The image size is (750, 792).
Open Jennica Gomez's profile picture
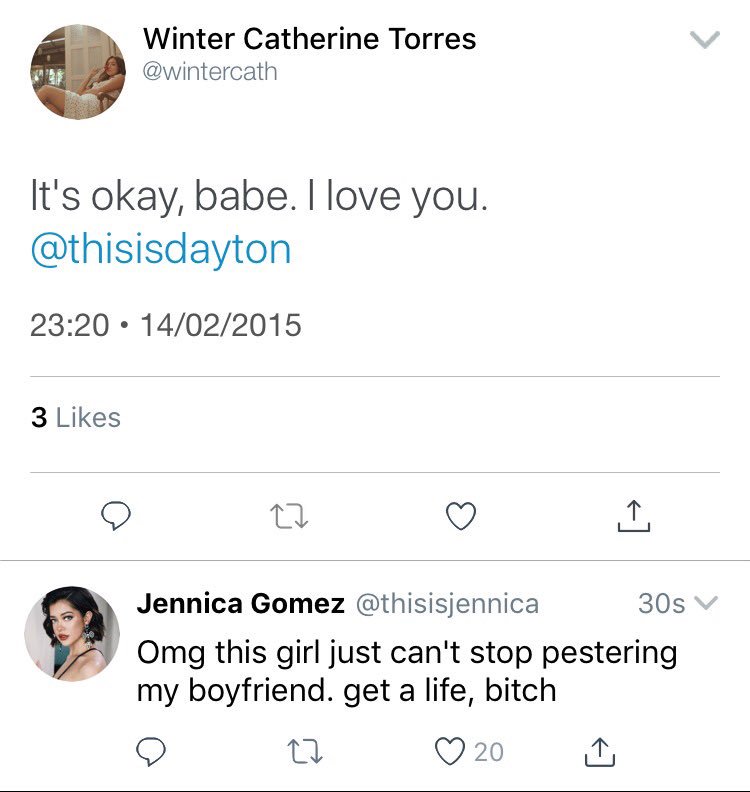click(72, 633)
